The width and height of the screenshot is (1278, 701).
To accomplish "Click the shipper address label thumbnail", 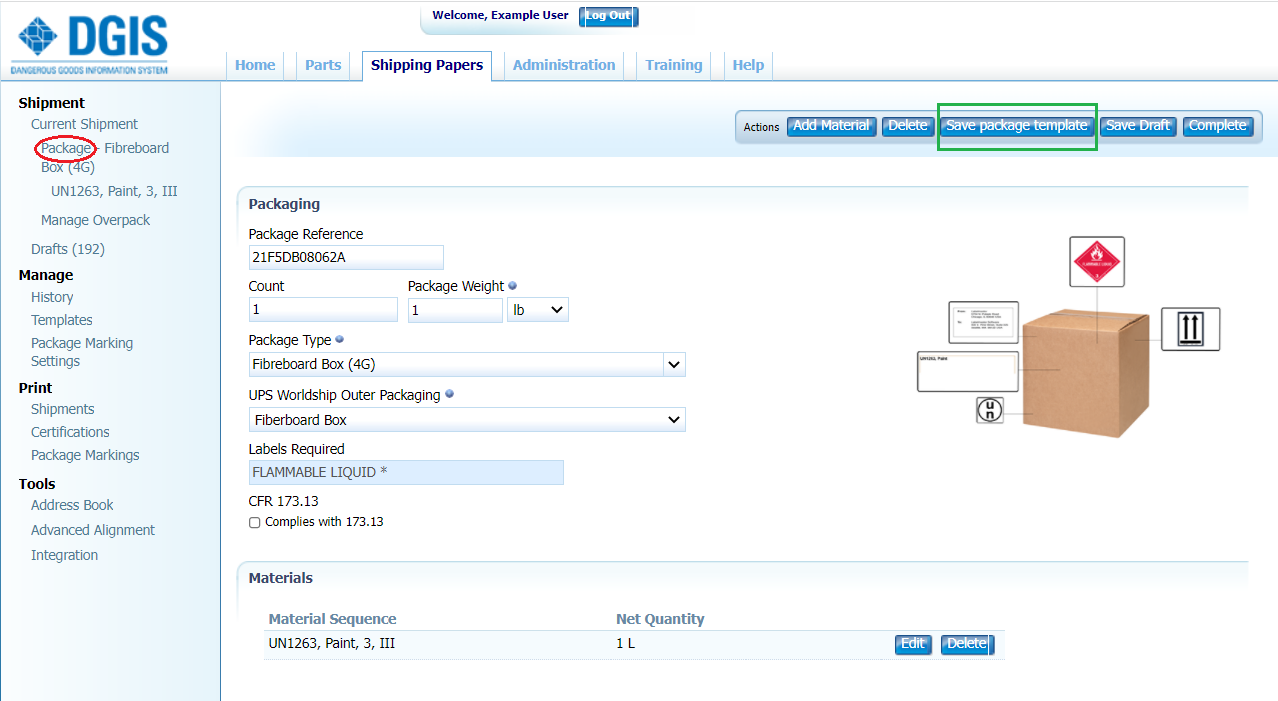I will tap(983, 321).
